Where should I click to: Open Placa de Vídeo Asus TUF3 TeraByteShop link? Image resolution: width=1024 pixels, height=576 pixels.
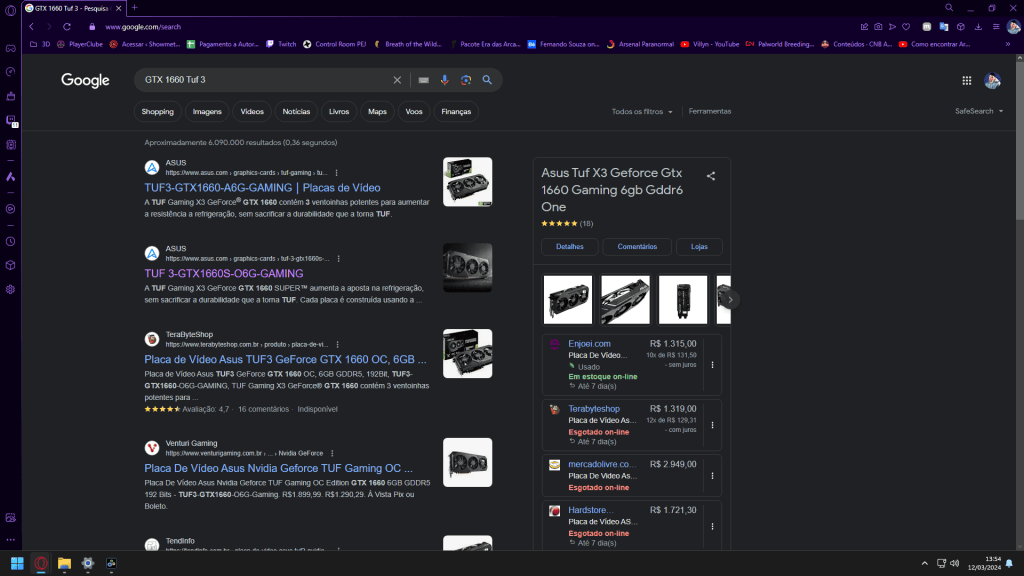pyautogui.click(x=285, y=360)
